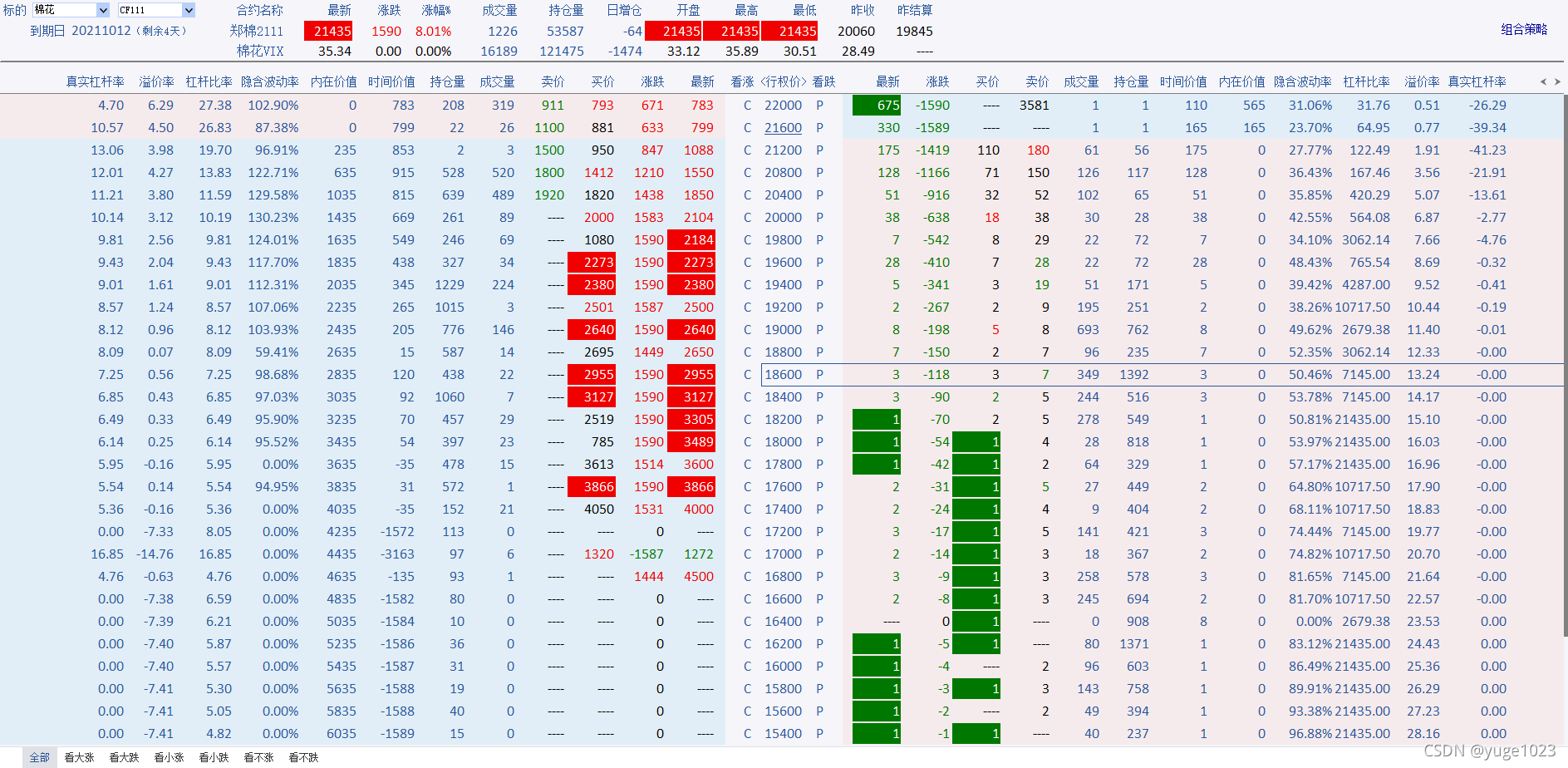Open the 组合策略 combination strategy button
Viewport: 1568px width, 768px height.
coord(1524,29)
